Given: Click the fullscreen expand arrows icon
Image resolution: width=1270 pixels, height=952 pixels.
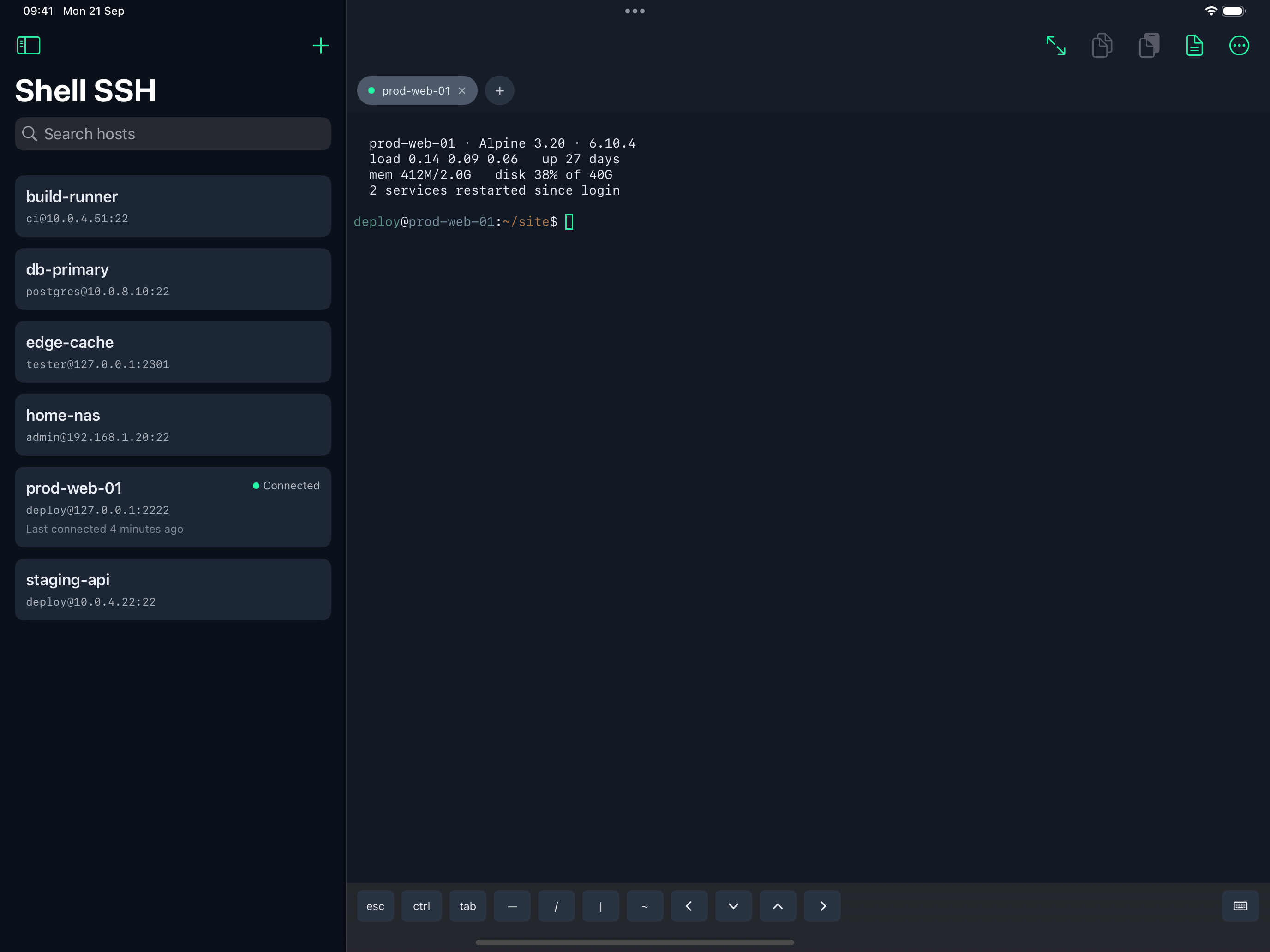Looking at the screenshot, I should tap(1055, 45).
